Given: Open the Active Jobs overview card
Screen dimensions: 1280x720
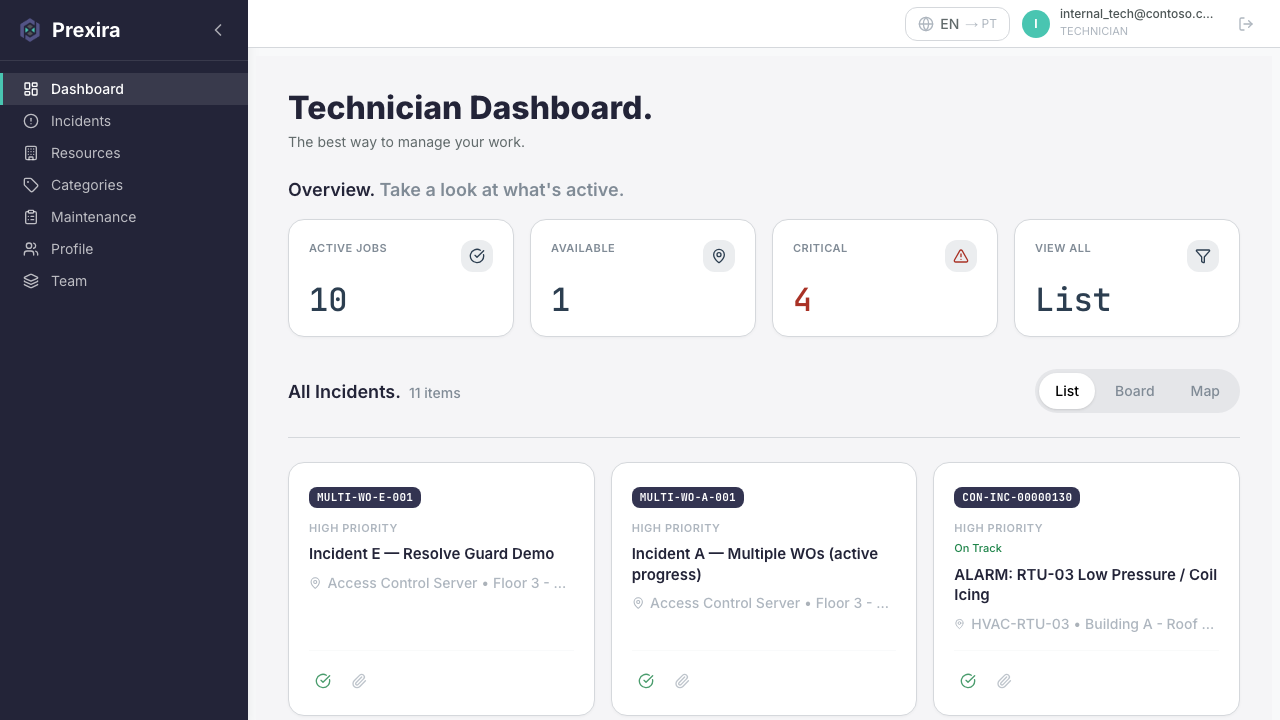Looking at the screenshot, I should pos(401,278).
